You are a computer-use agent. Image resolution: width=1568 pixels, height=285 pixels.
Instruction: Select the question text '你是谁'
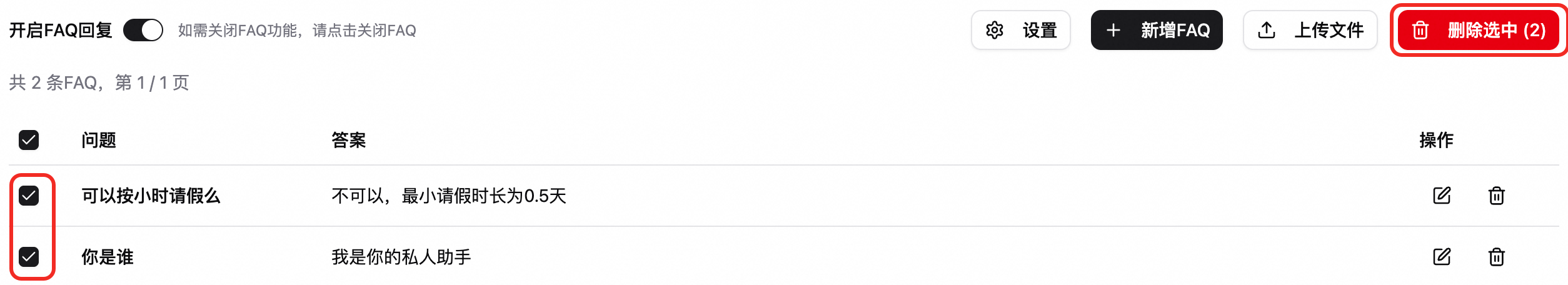[x=108, y=257]
